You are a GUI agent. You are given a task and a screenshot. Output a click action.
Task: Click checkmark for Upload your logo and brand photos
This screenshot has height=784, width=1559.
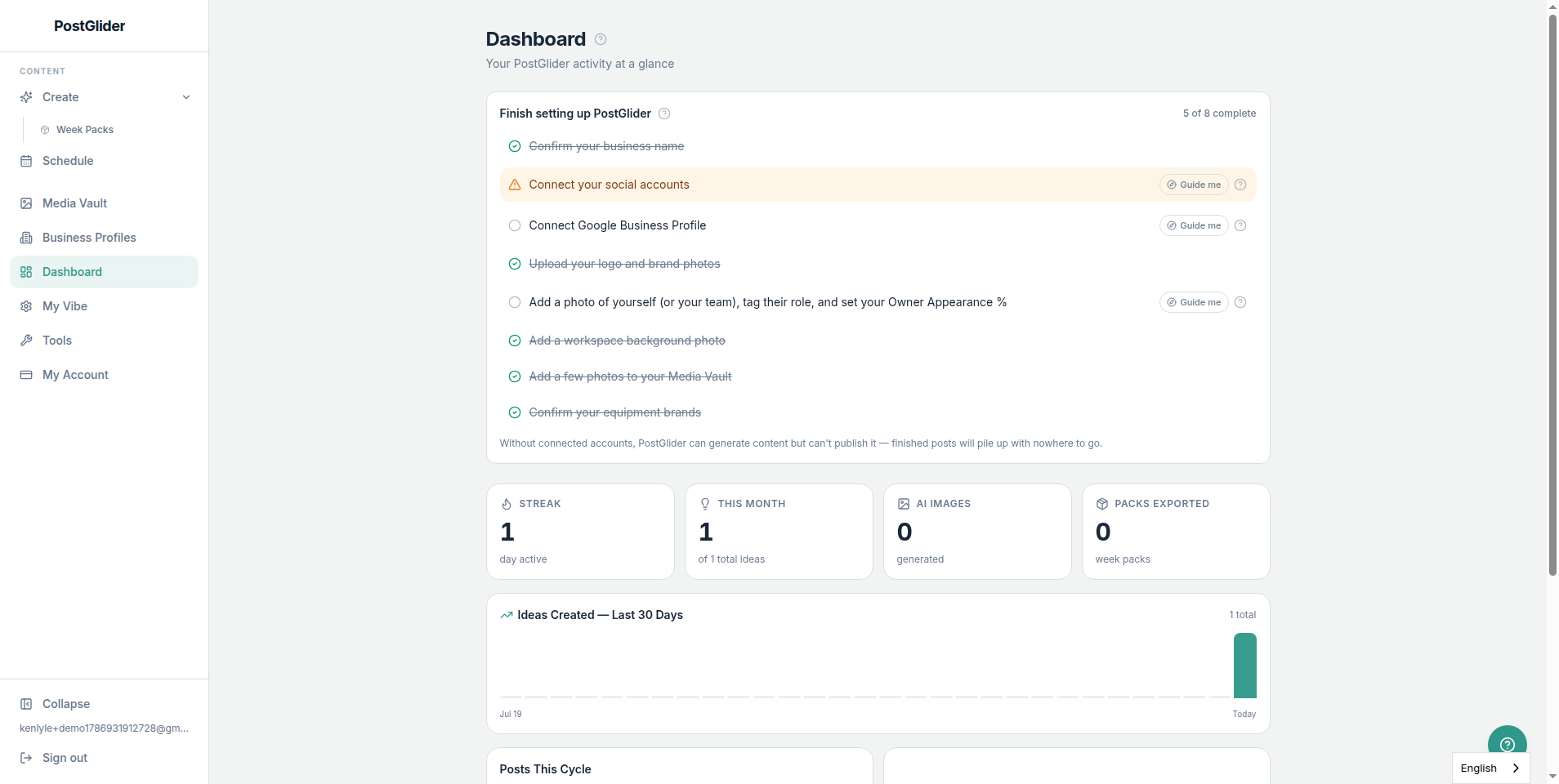click(515, 264)
